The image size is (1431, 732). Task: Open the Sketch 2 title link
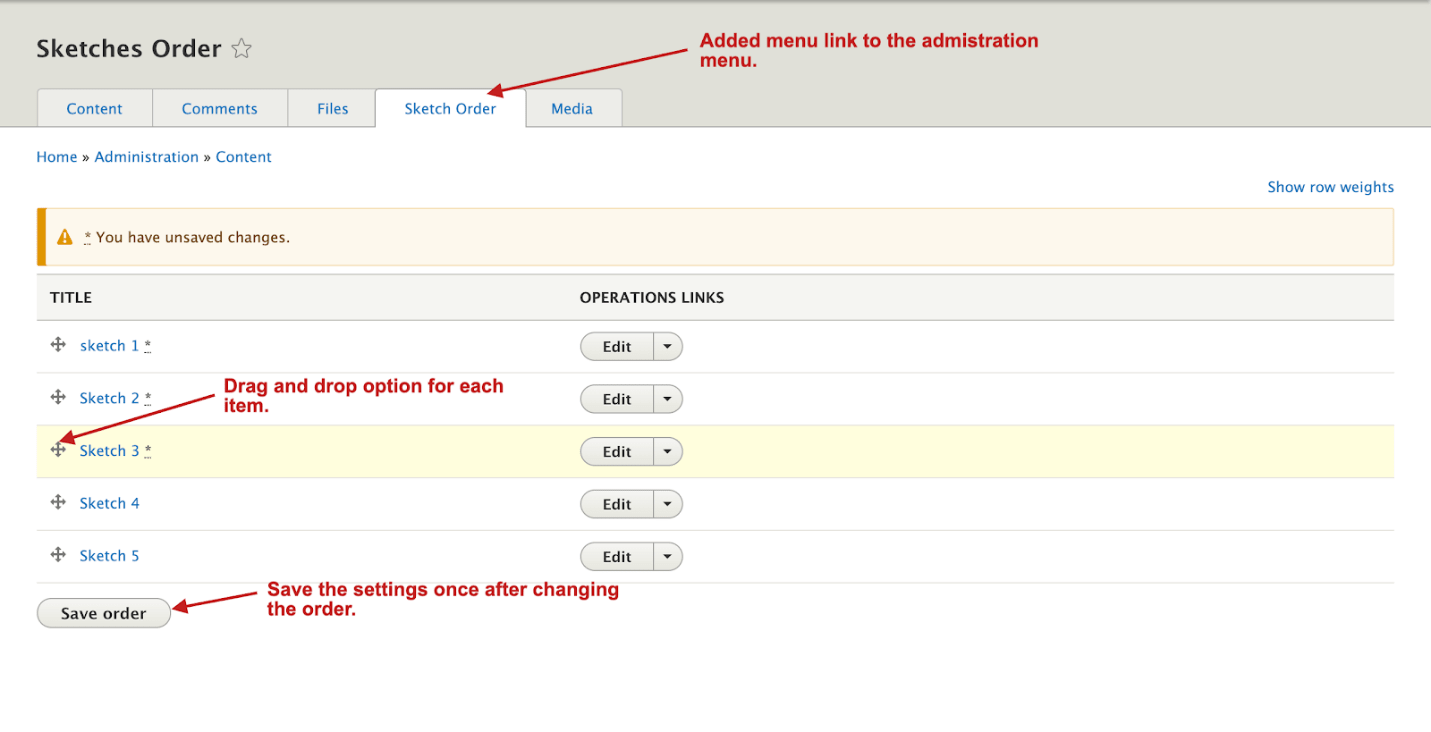[110, 398]
